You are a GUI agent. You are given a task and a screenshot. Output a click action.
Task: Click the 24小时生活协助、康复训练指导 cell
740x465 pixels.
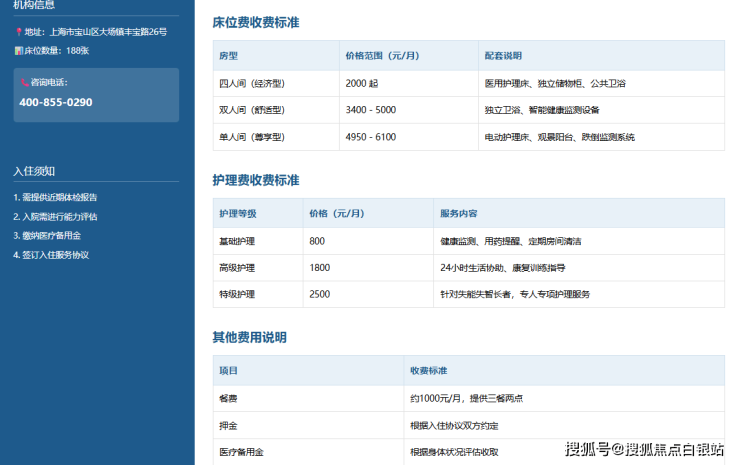coord(579,268)
